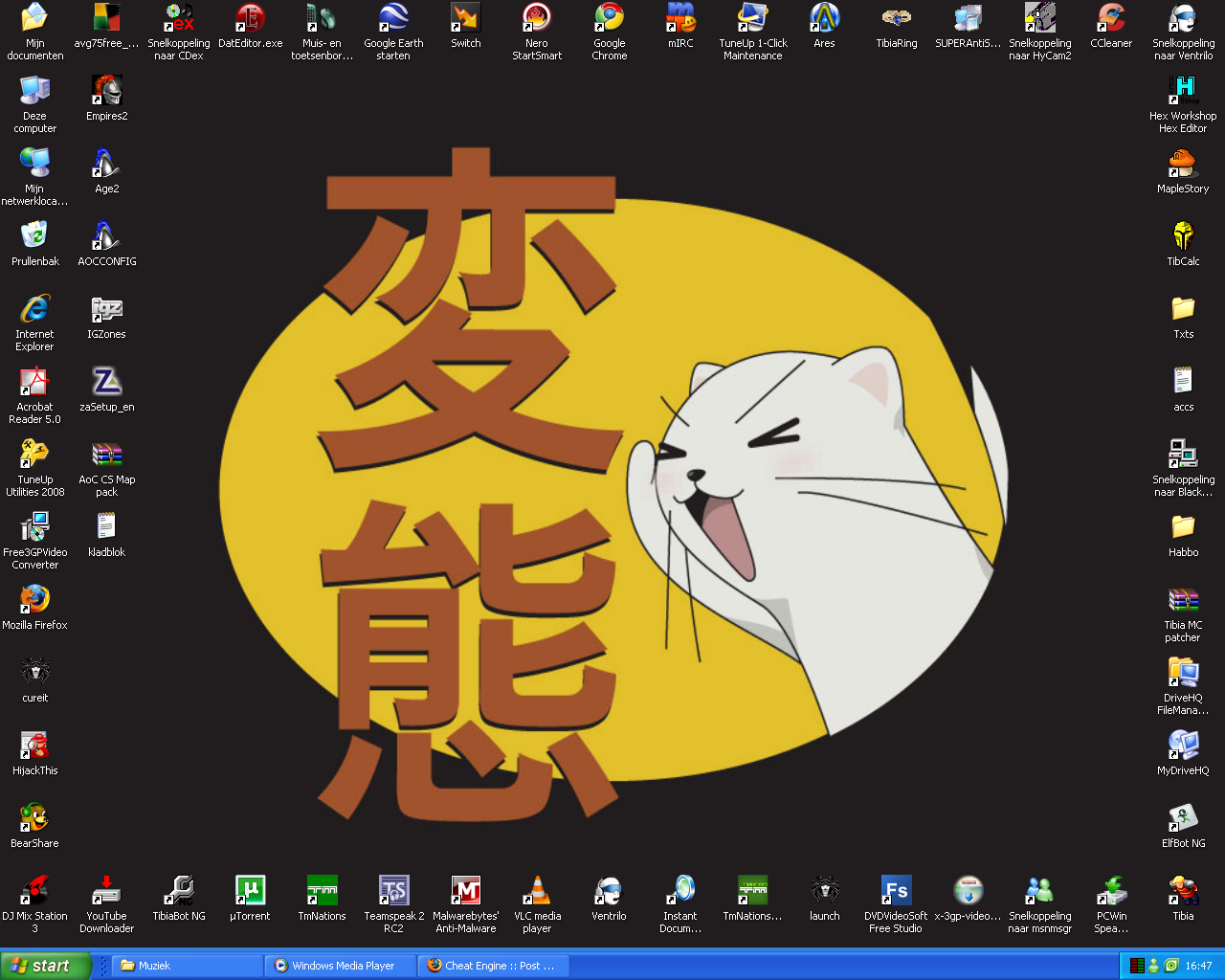
Task: Launch Internet Explorer desktop icon
Action: click(x=34, y=308)
